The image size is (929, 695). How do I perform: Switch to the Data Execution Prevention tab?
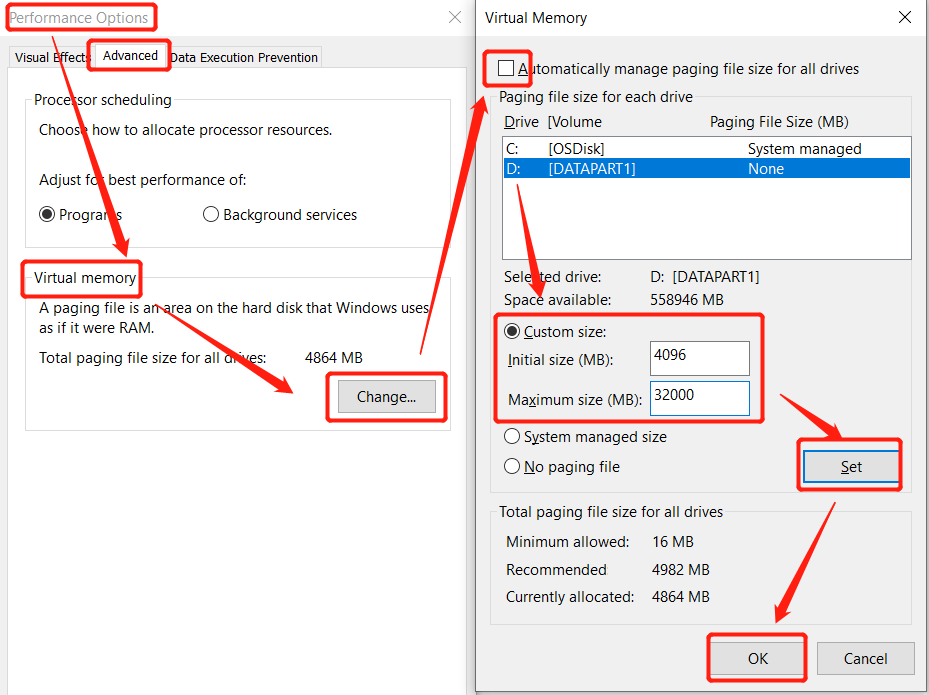(244, 57)
